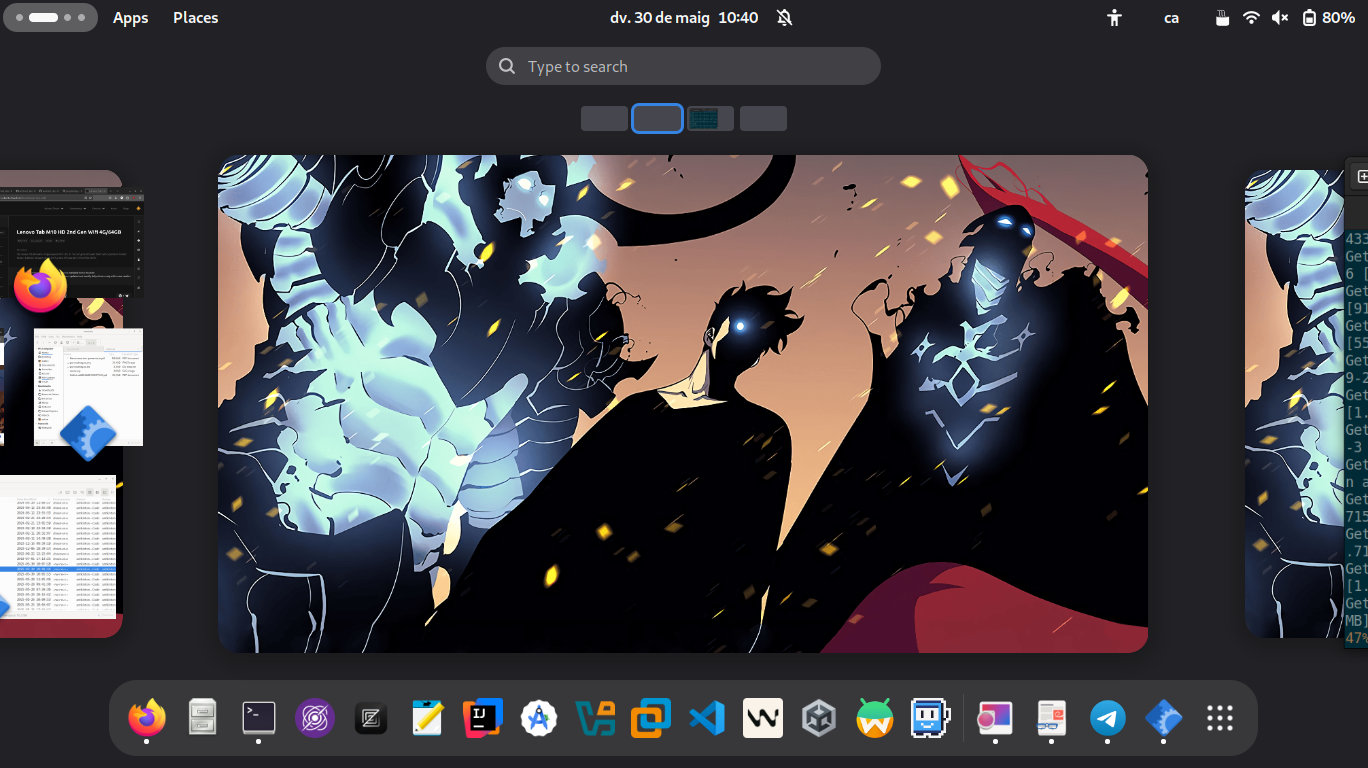Viewport: 1368px width, 768px height.
Task: Click the caffeine cup indicator
Action: tap(1221, 18)
